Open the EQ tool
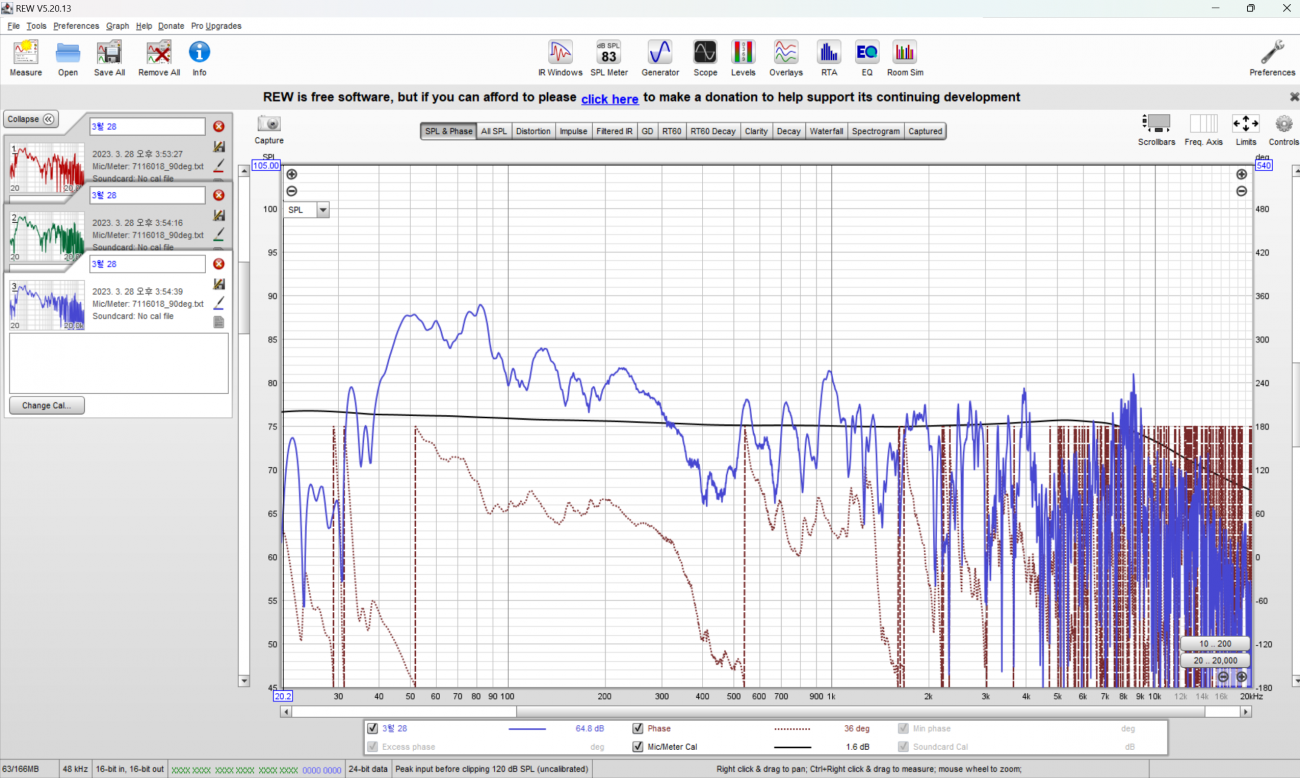 point(867,58)
